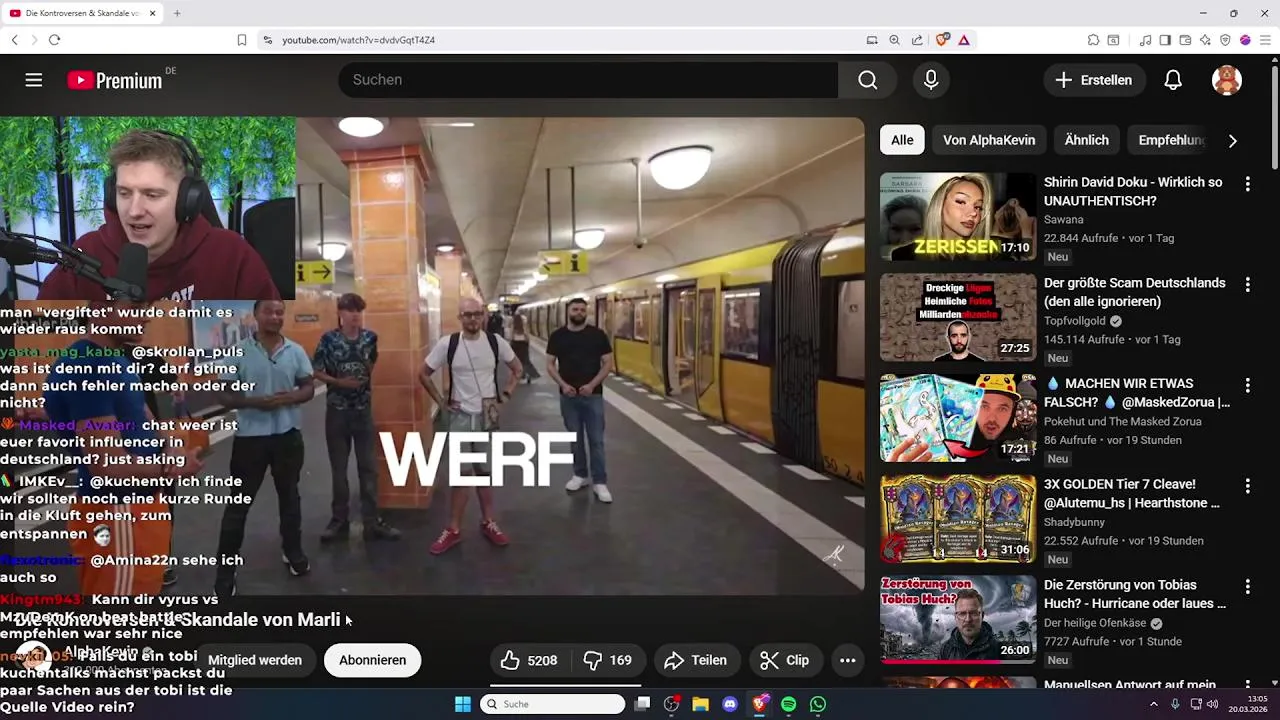Screen dimensions: 1280x720
Task: Click the Teilen share button
Action: click(x=696, y=660)
